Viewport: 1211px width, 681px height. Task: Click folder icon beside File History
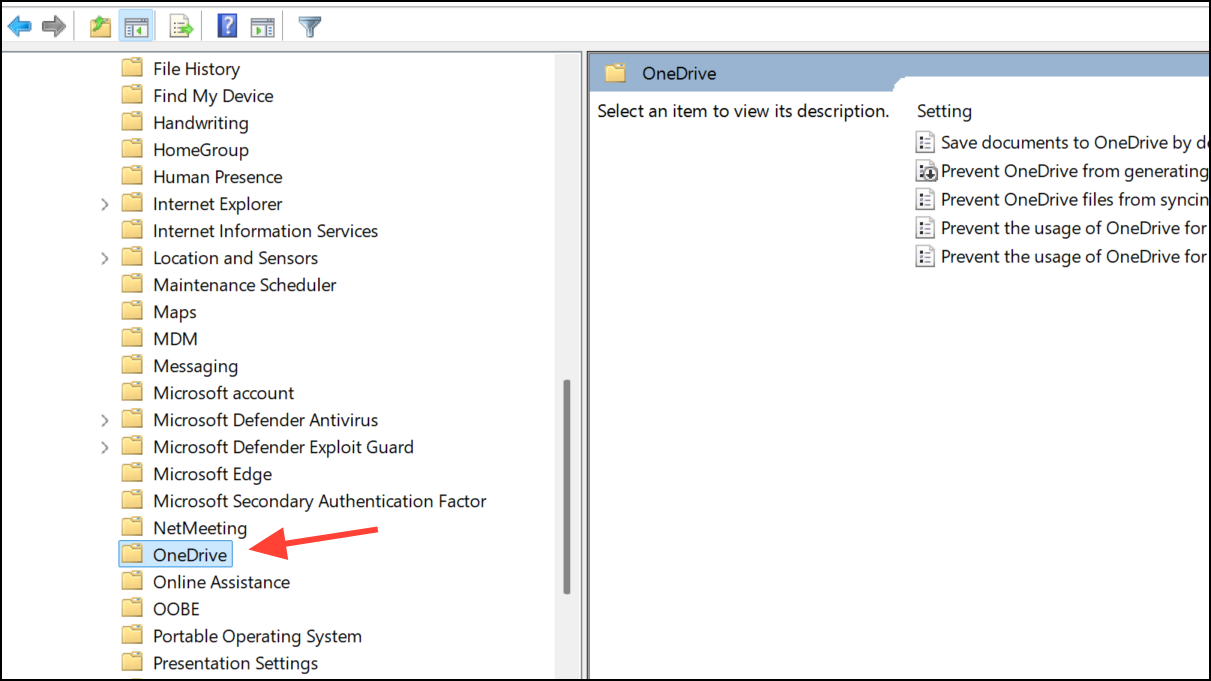coord(132,68)
